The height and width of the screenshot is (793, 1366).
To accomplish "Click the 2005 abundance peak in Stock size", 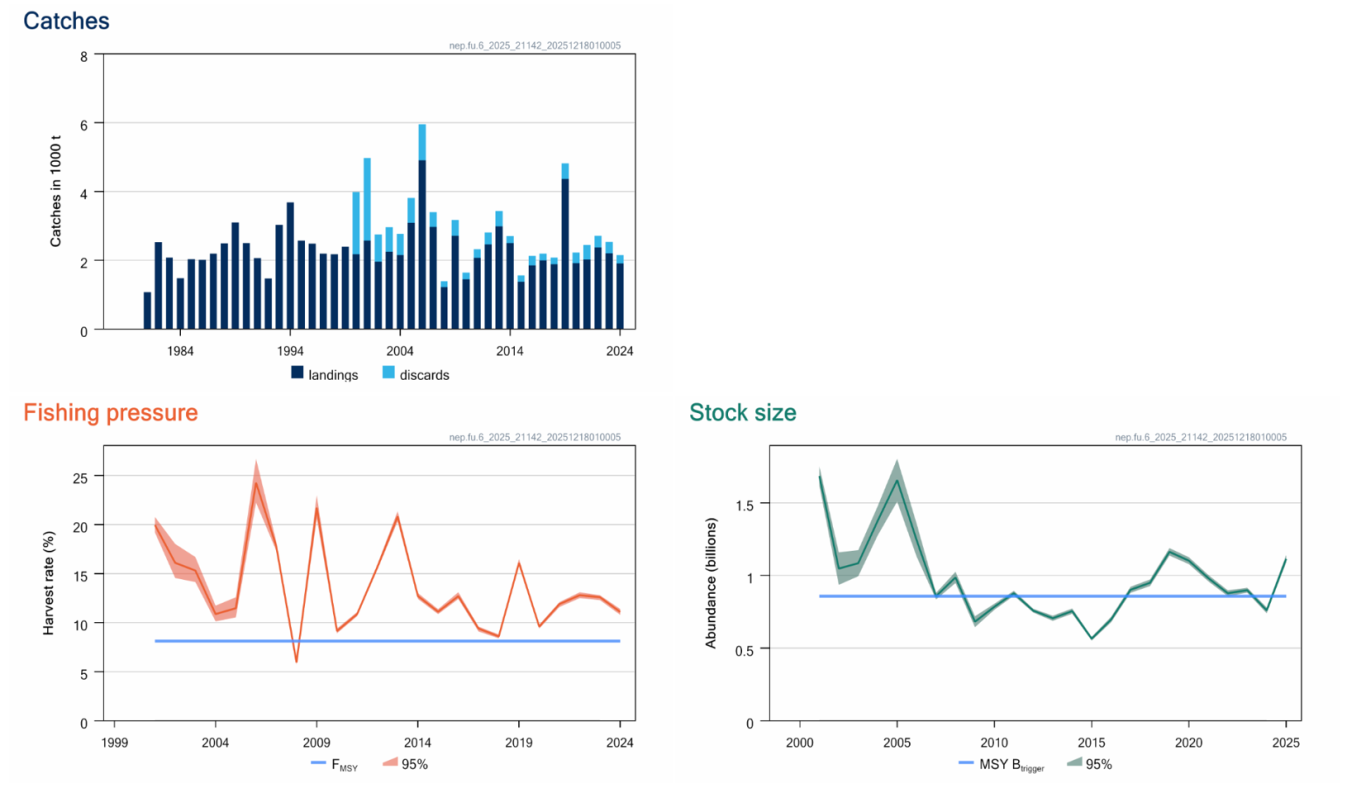I will click(x=897, y=480).
